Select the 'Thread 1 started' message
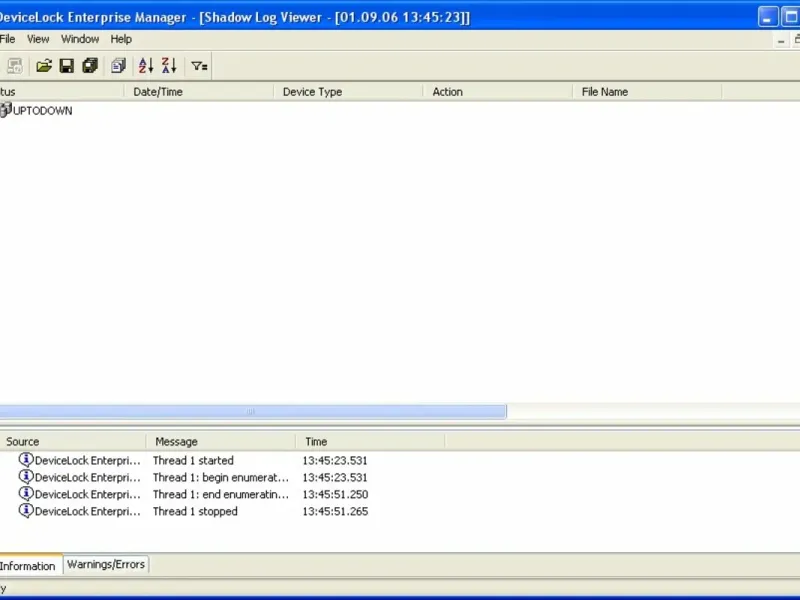Viewport: 800px width, 600px height. pyautogui.click(x=193, y=460)
